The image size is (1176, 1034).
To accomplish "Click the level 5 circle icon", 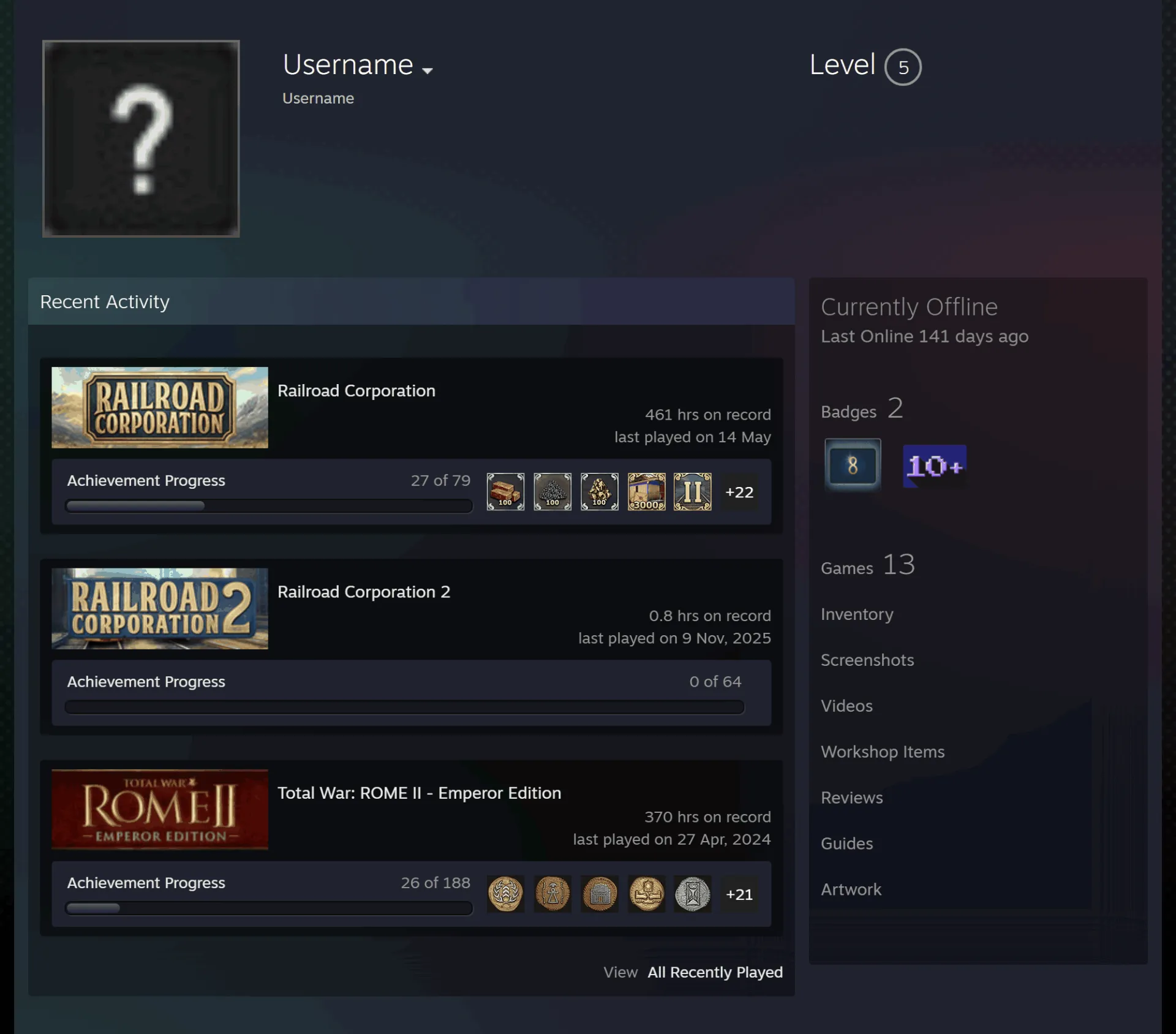I will point(903,67).
